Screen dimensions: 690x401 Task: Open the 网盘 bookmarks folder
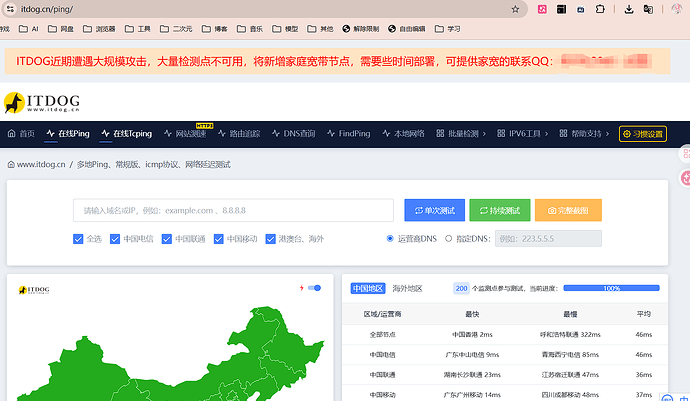coord(61,29)
